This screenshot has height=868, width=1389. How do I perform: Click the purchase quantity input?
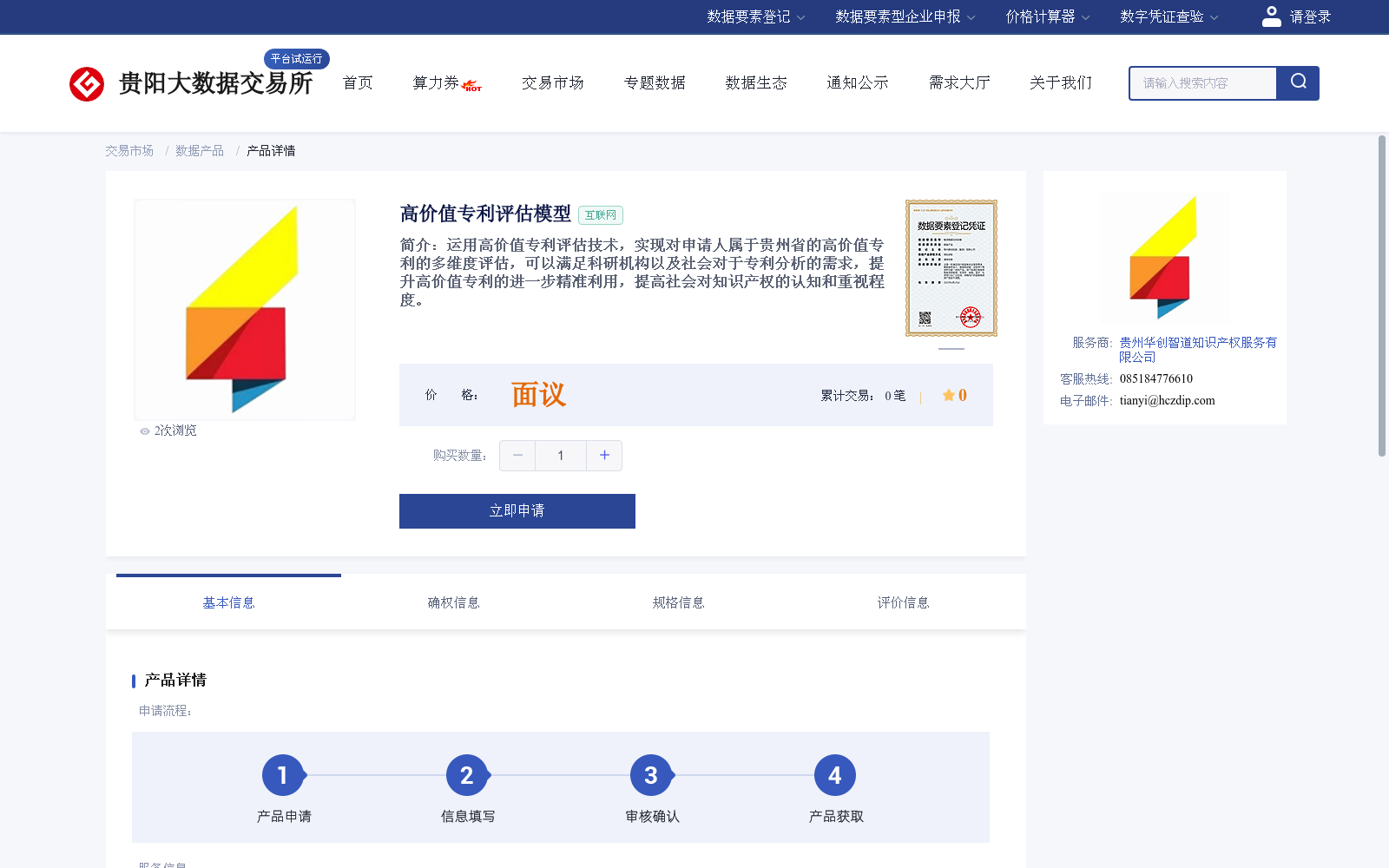(561, 456)
